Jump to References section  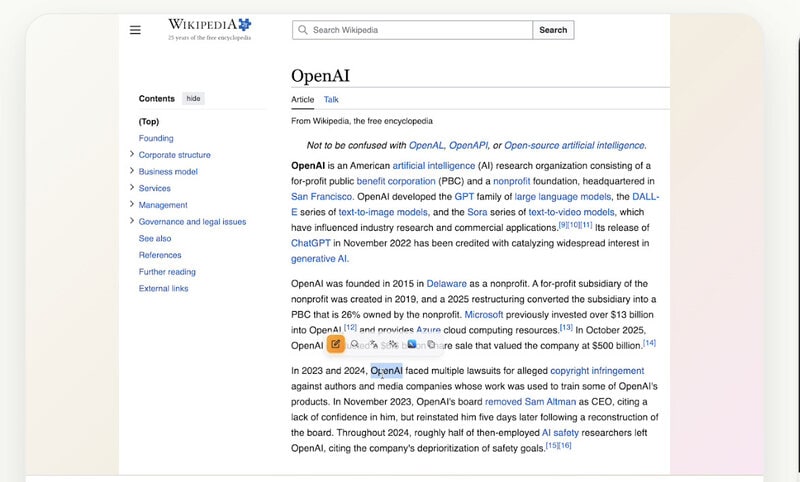click(160, 255)
